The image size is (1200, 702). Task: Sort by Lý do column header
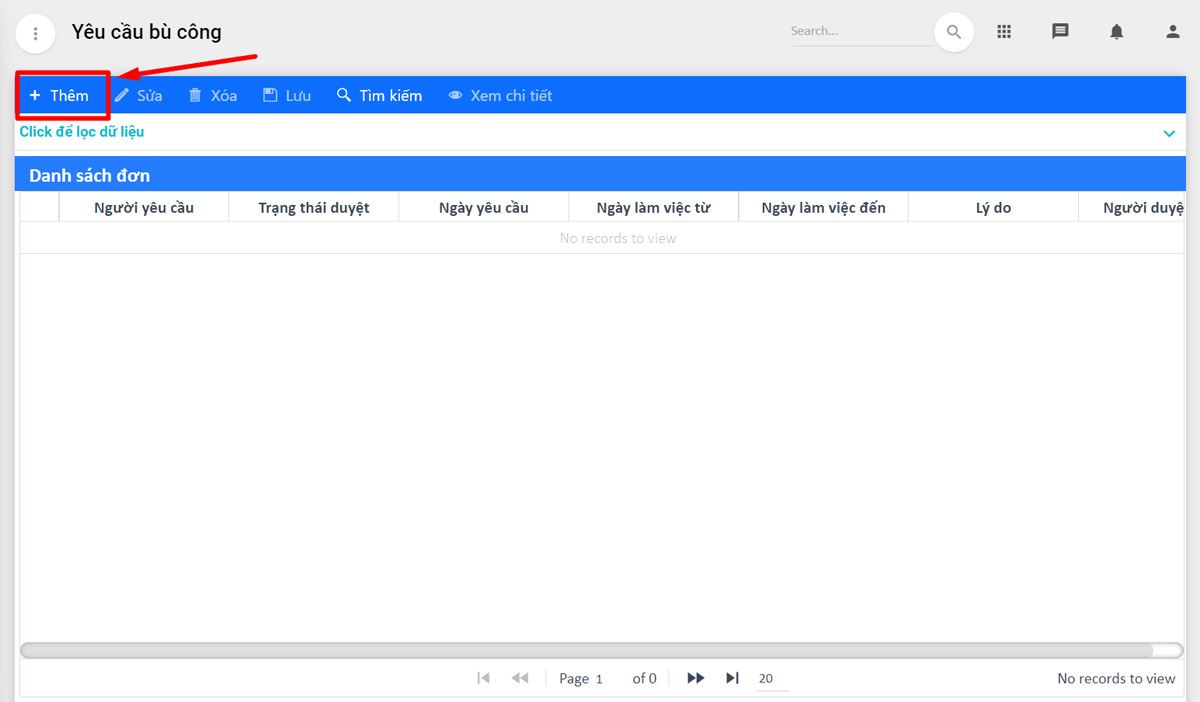pyautogui.click(x=994, y=208)
